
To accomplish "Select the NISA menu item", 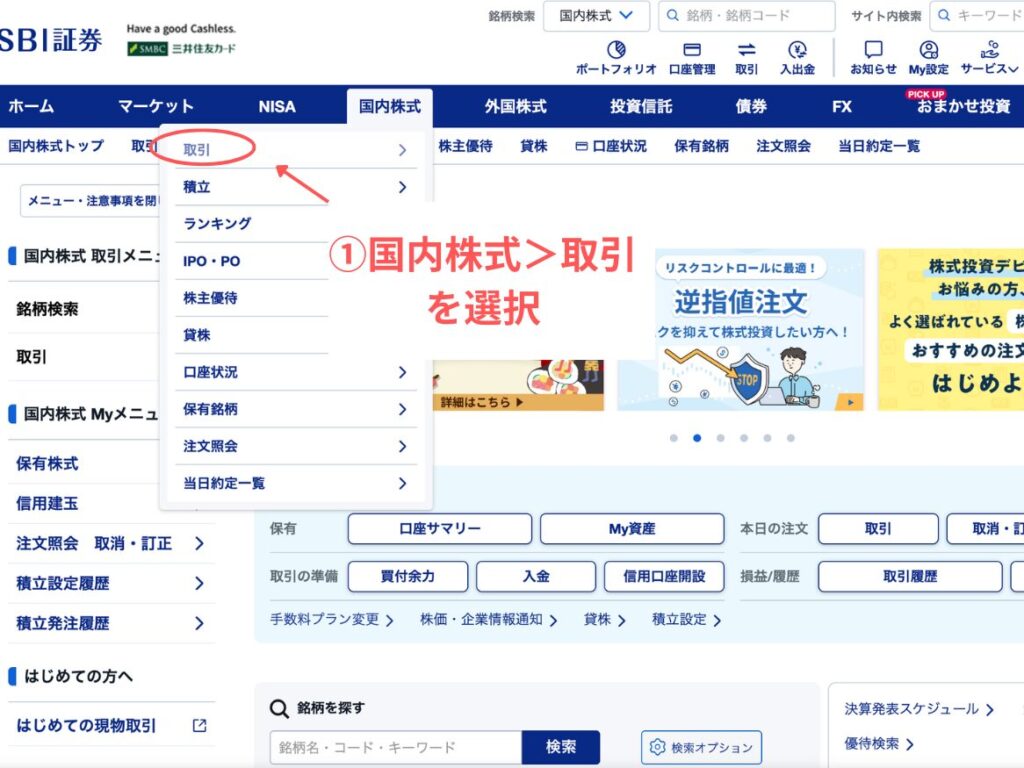I will pos(276,106).
